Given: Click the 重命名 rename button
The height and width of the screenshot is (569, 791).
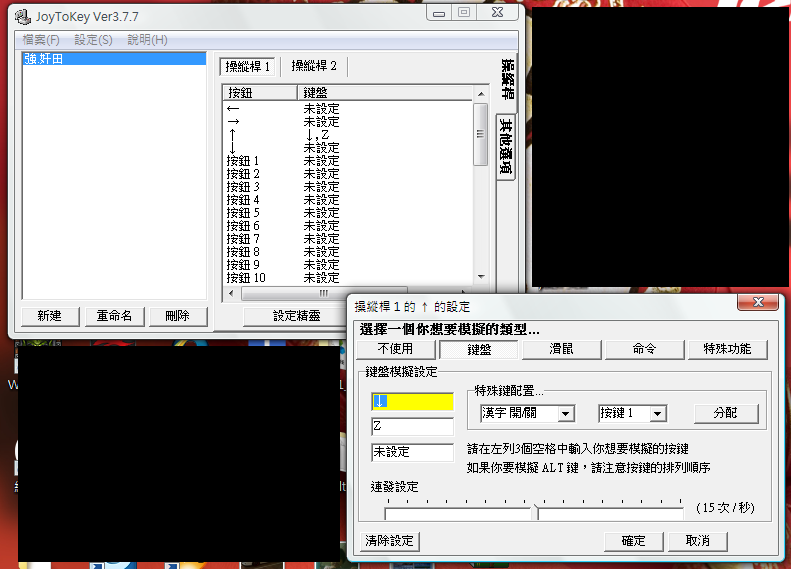Looking at the screenshot, I should pos(115,316).
